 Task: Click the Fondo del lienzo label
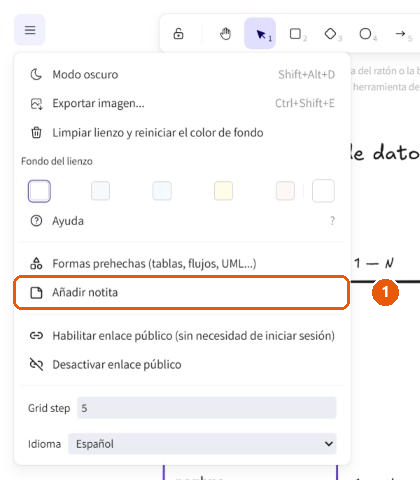57,161
